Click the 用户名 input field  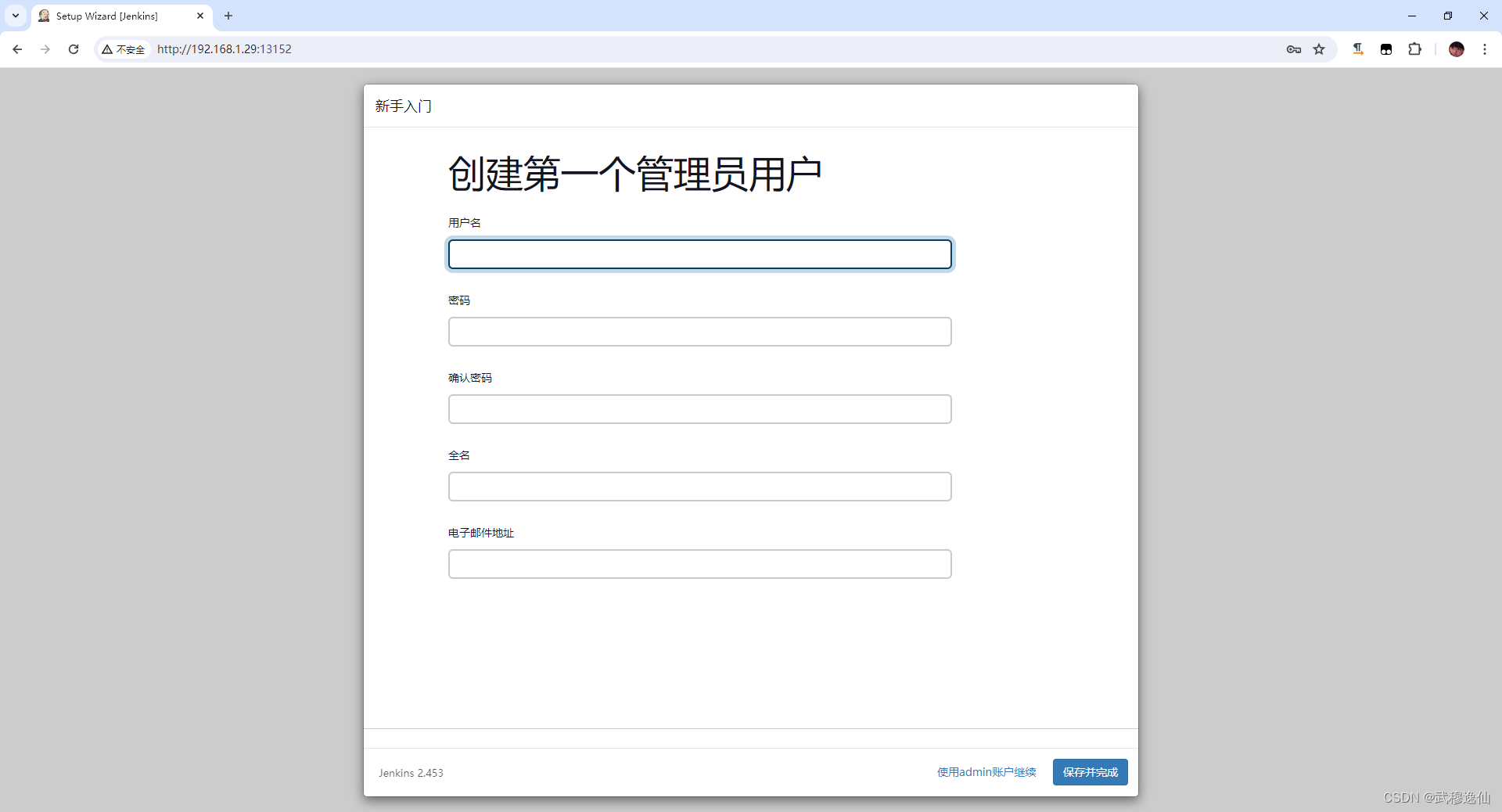click(700, 254)
